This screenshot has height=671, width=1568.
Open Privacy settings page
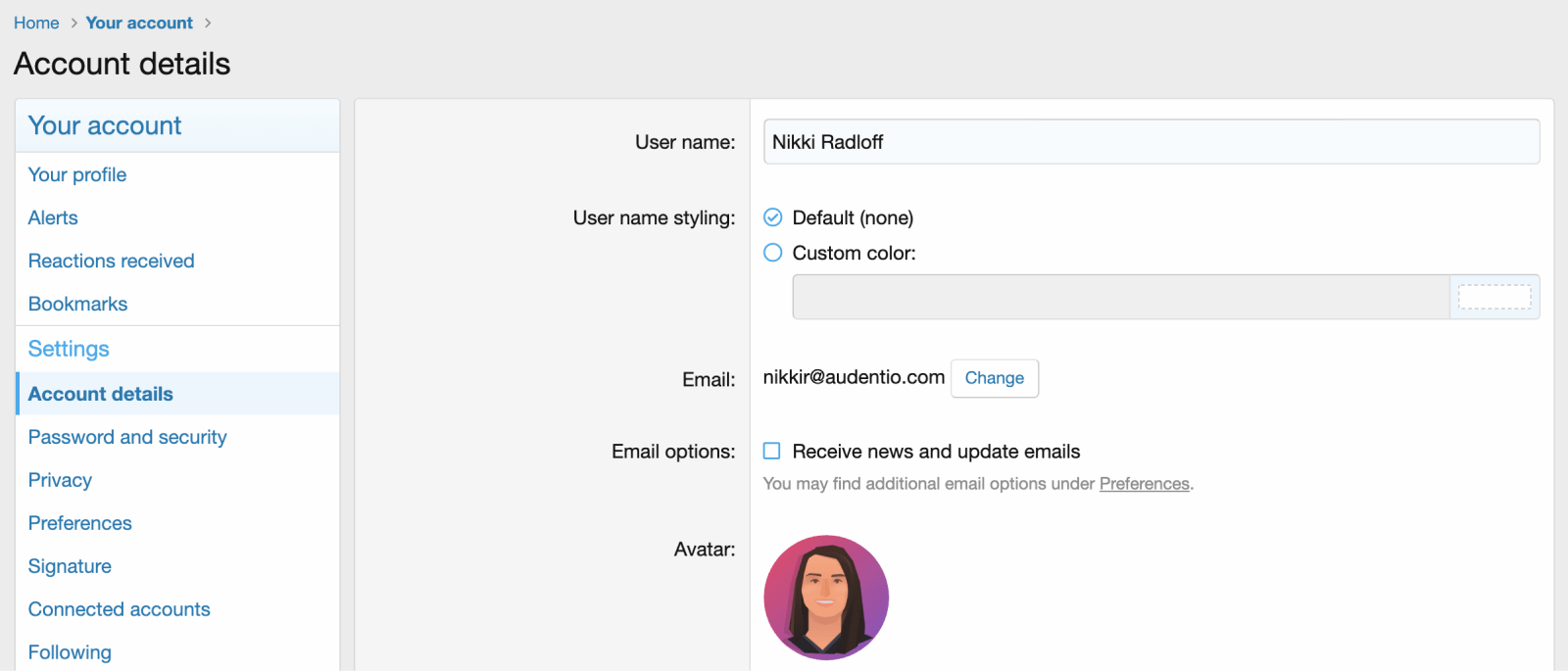tap(60, 480)
